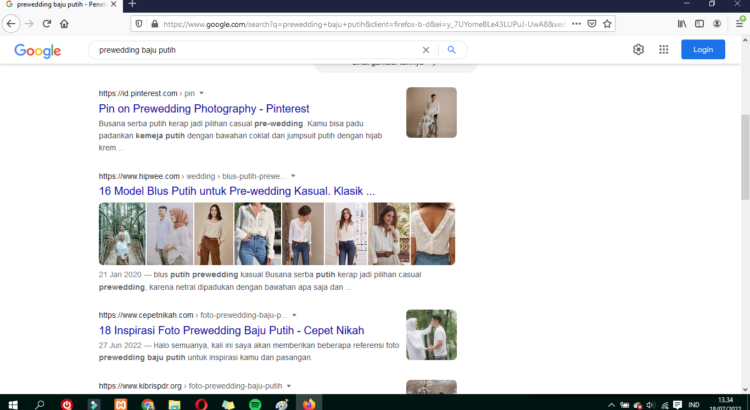Open the Google apps grid
Screen dimensions: 750x410
coord(663,50)
